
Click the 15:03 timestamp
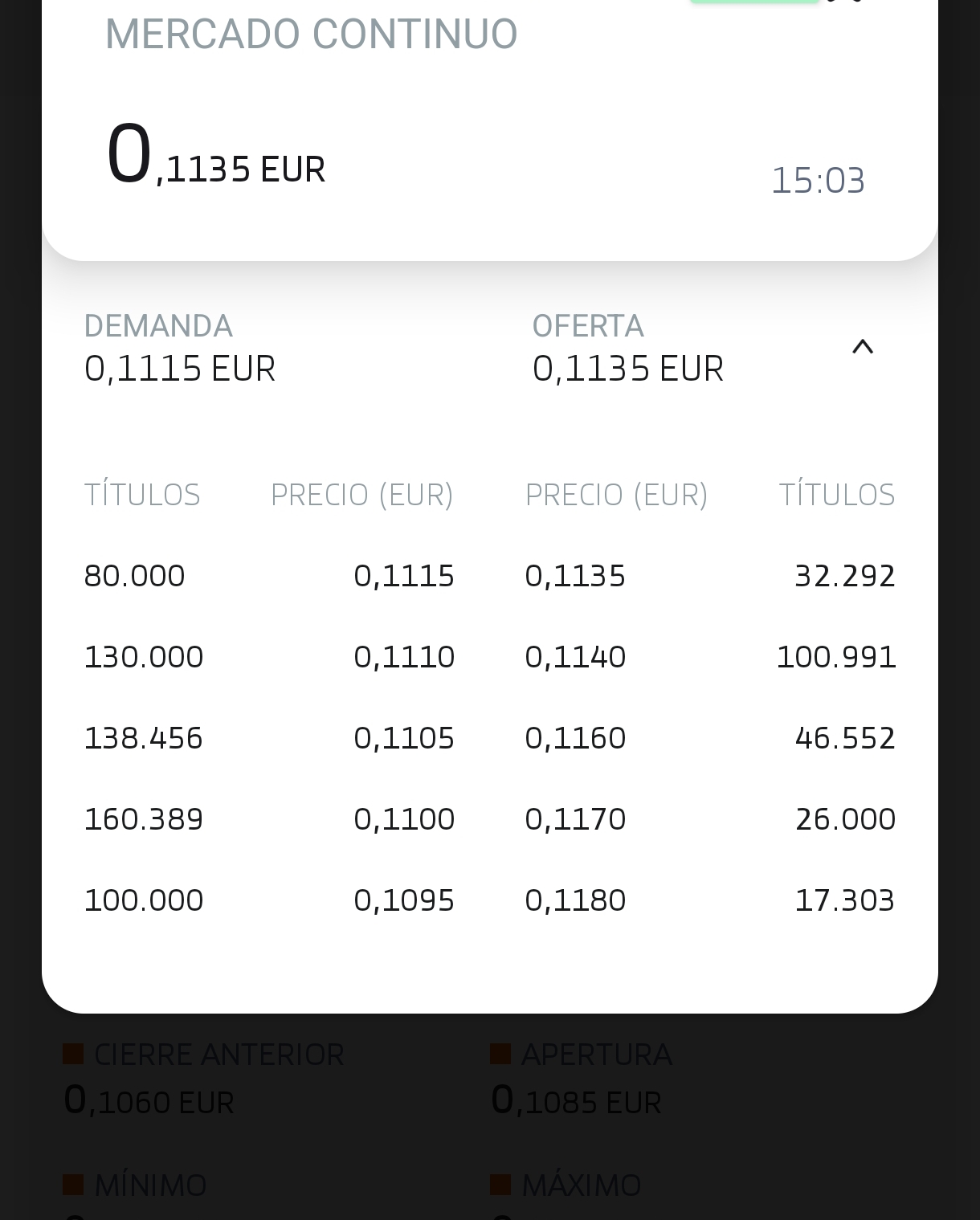click(x=818, y=181)
